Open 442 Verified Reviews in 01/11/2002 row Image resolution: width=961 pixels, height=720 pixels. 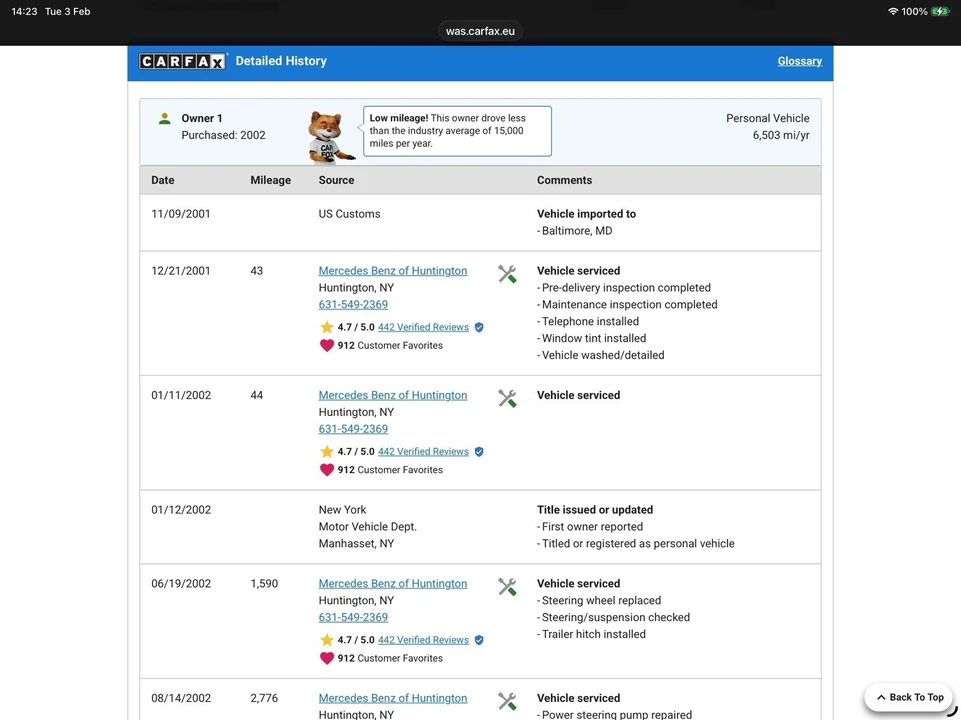coord(423,452)
